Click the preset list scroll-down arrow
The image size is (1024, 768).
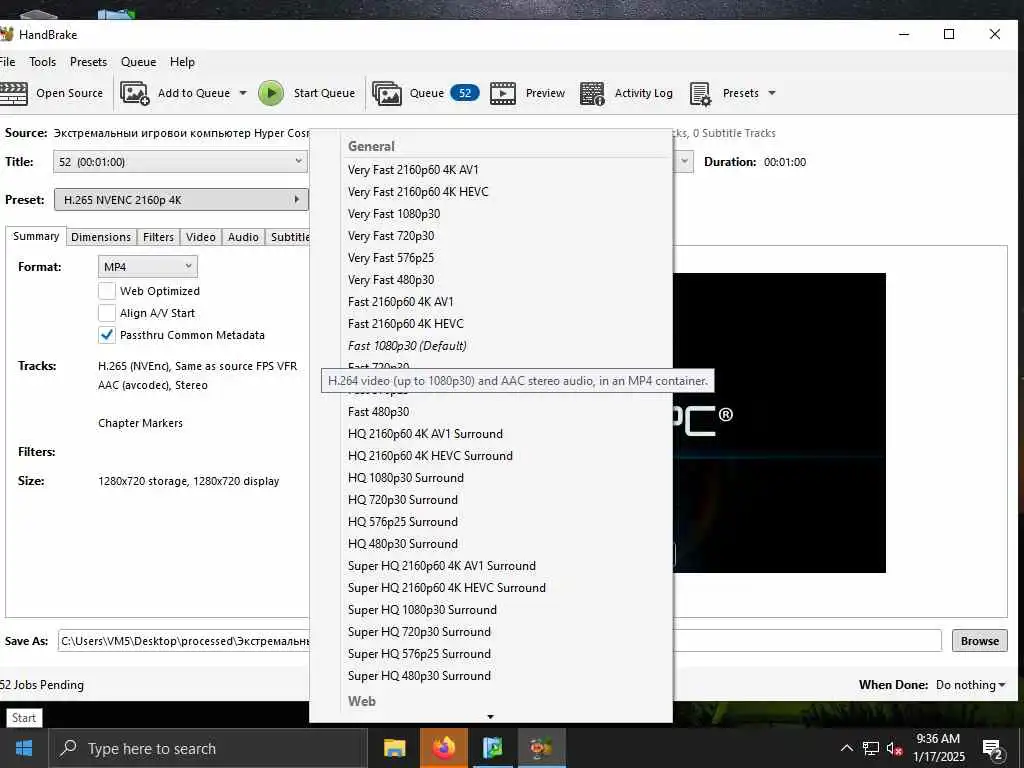(x=490, y=716)
